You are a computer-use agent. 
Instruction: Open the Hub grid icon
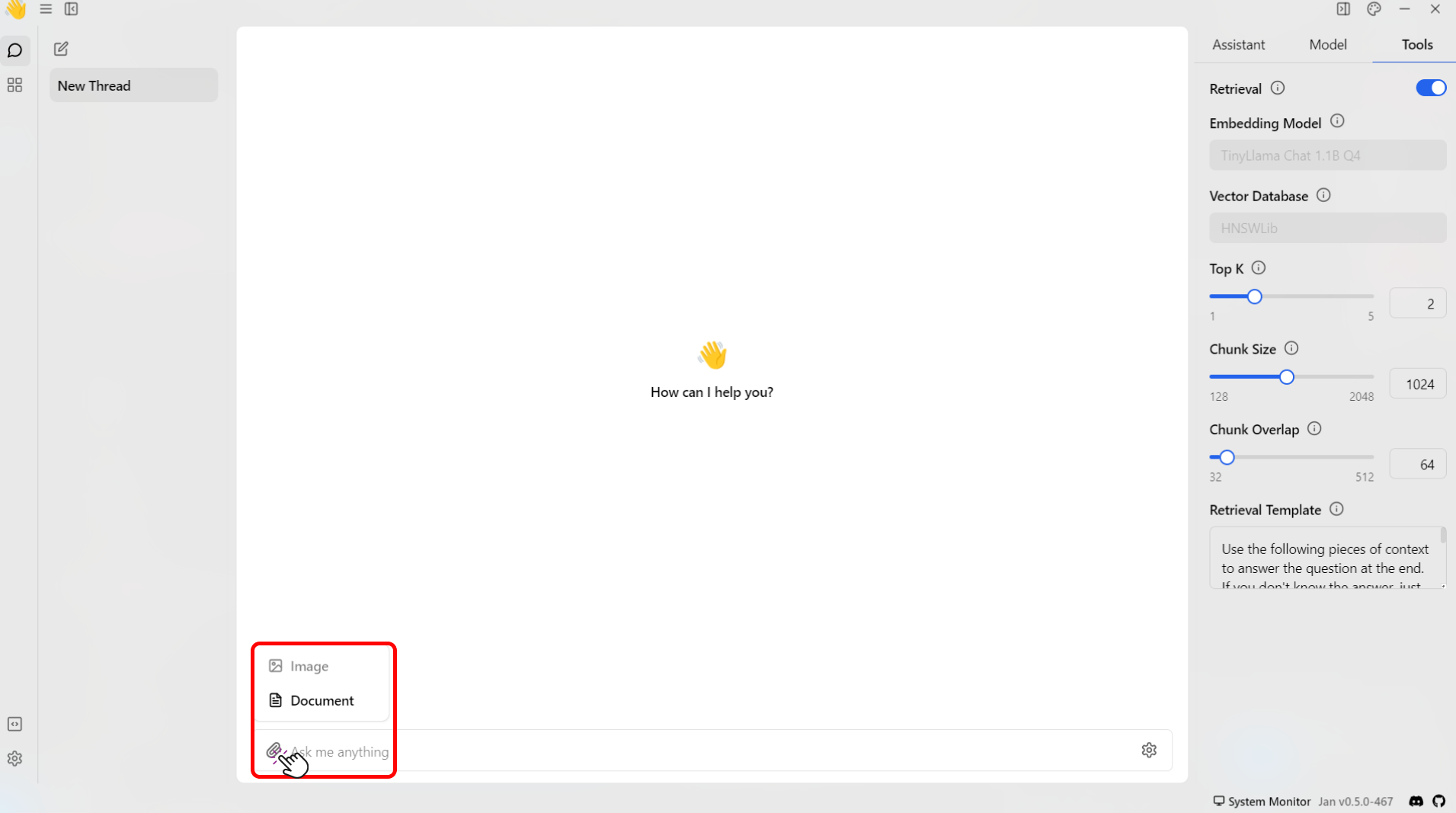(x=14, y=85)
